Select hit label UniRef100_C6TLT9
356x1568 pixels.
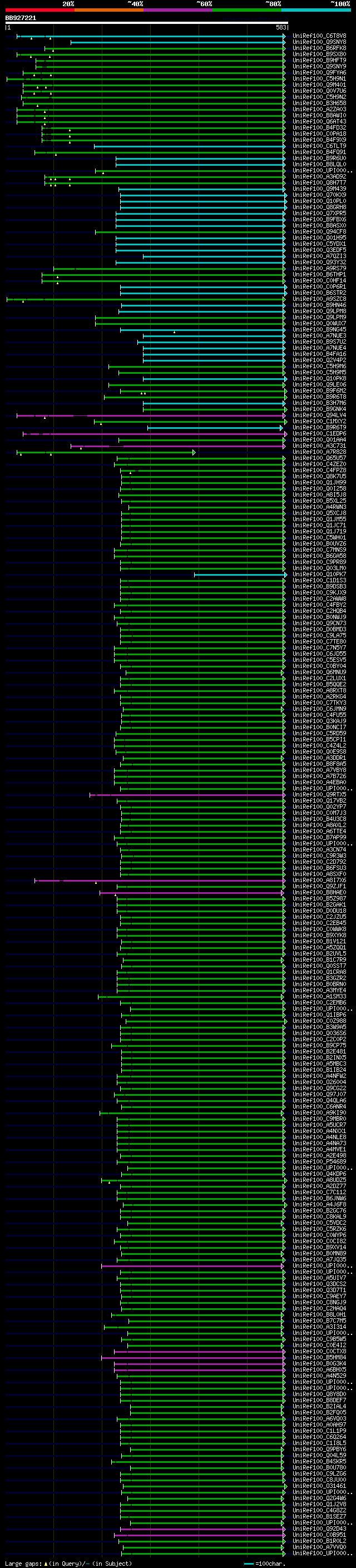pos(319,146)
